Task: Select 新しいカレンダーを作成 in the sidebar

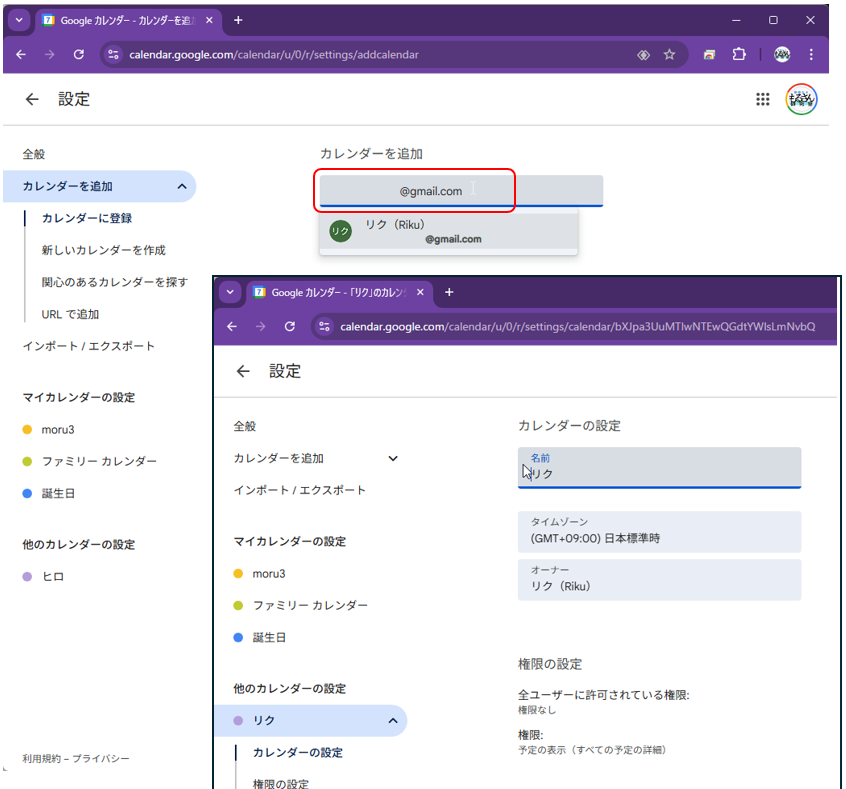Action: 104,250
